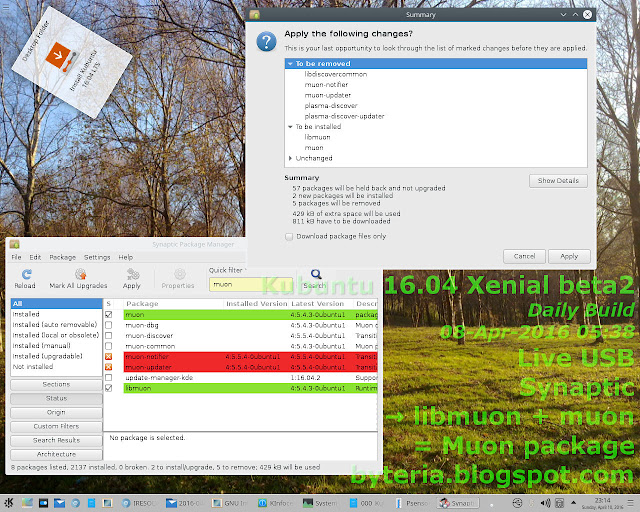Viewport: 640px width, 512px height.
Task: Toggle the muon package checkbox
Action: [109, 314]
